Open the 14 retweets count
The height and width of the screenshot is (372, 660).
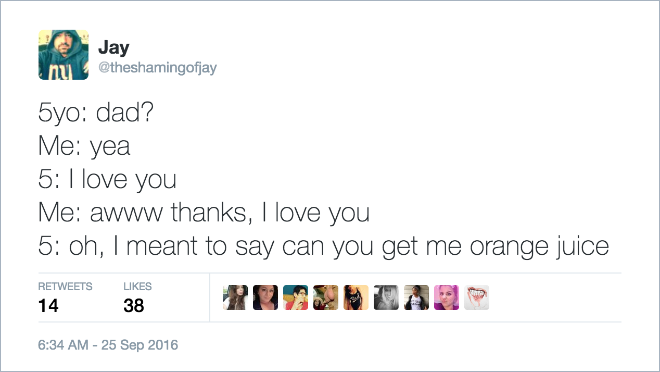tap(48, 306)
